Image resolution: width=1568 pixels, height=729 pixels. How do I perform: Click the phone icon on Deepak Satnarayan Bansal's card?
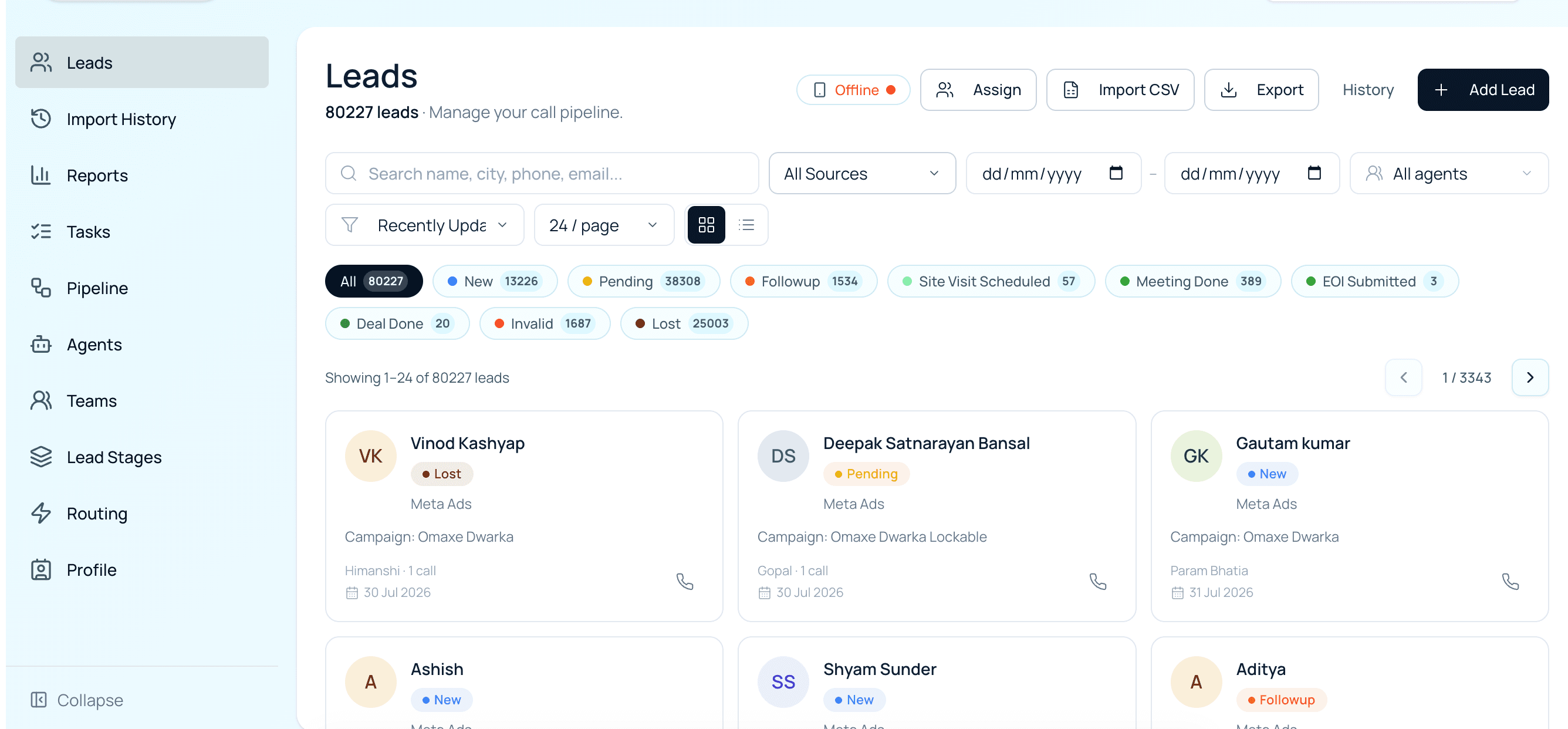(1097, 582)
